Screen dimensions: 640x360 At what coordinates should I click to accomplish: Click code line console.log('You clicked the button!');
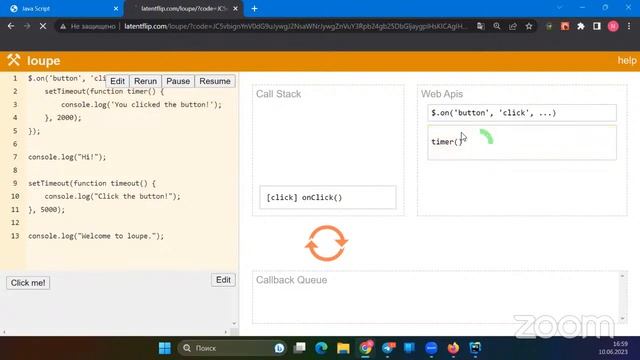[x=141, y=104]
